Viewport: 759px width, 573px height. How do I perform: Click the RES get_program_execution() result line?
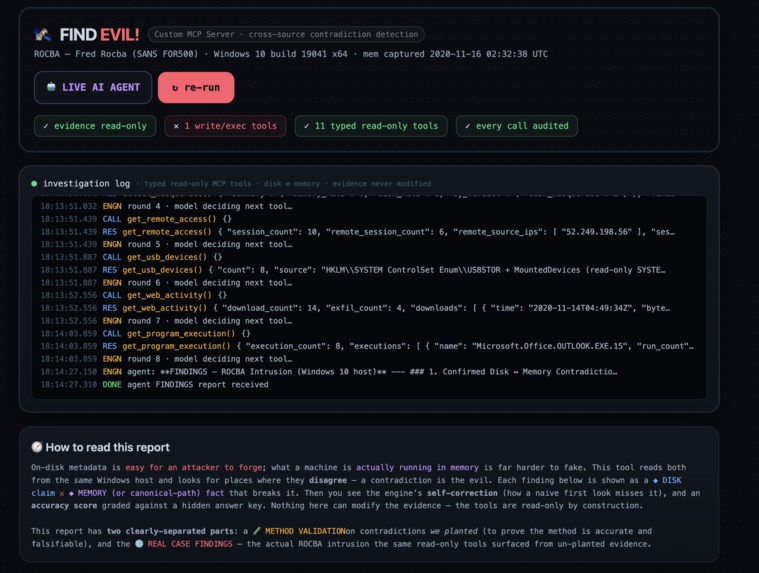point(367,346)
